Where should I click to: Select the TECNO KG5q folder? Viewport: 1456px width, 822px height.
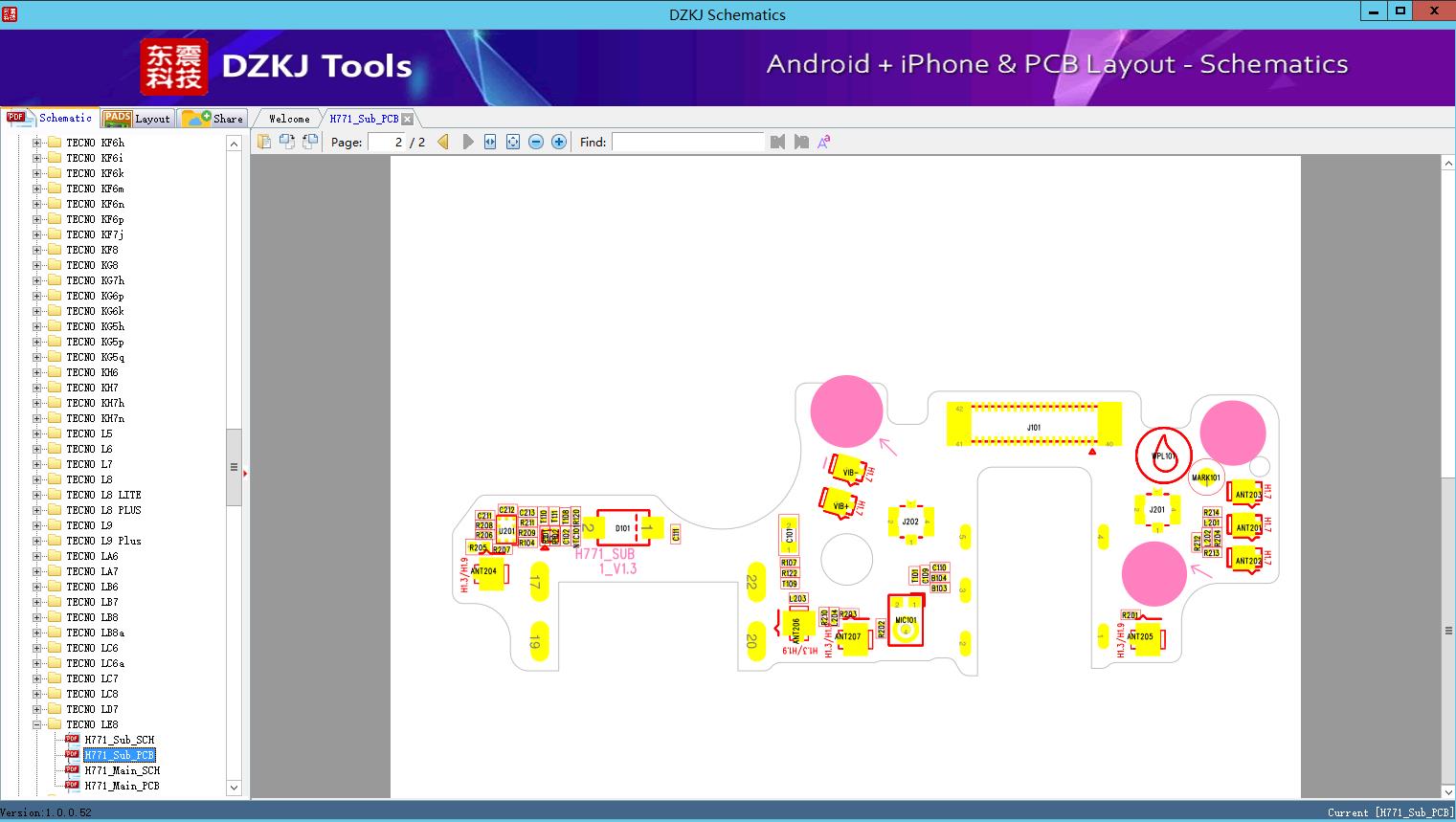coord(95,357)
